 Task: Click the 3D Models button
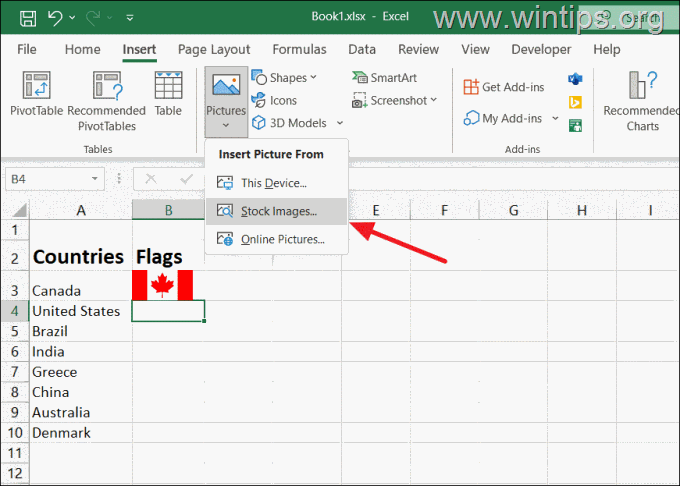pos(290,123)
